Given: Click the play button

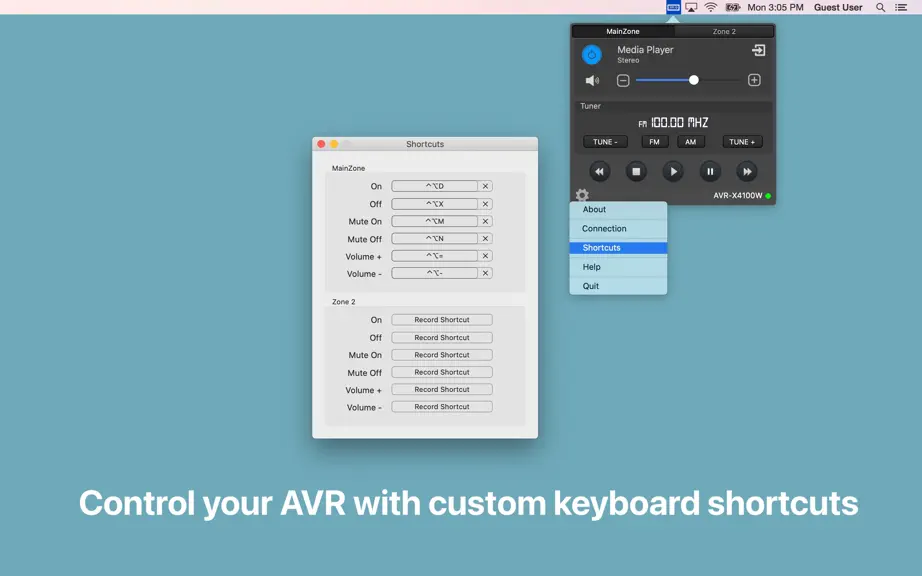Looking at the screenshot, I should click(673, 172).
